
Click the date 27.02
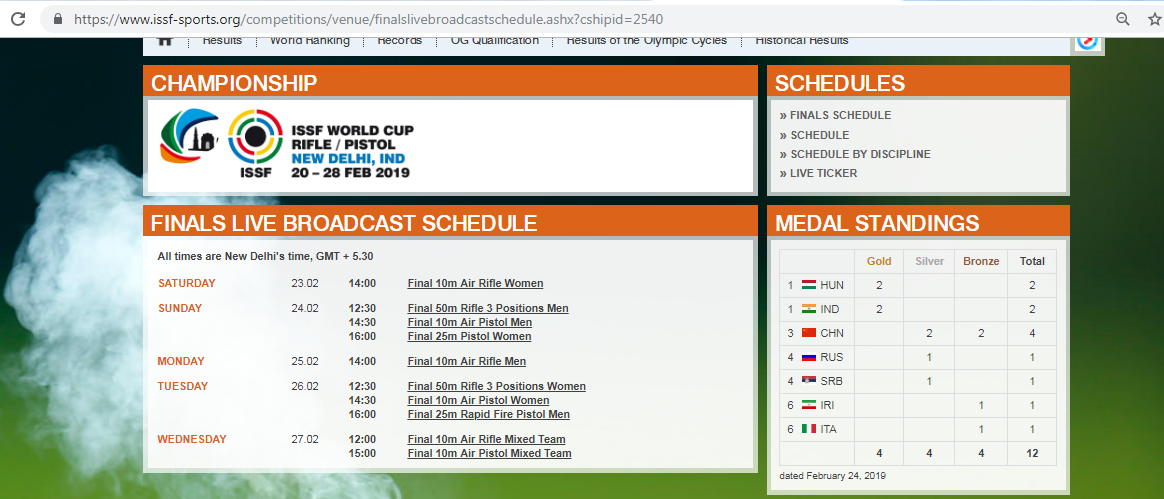[x=304, y=439]
